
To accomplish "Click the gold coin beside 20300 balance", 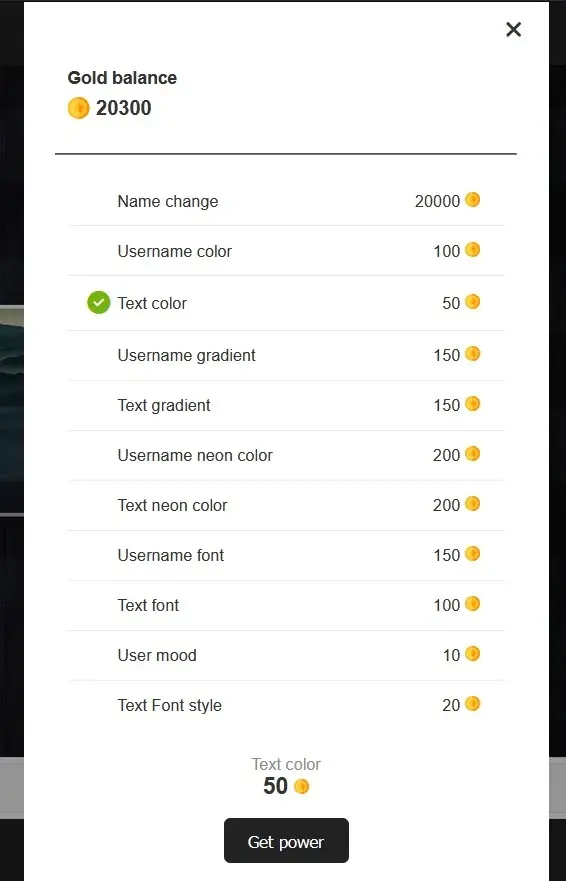I will pos(78,108).
